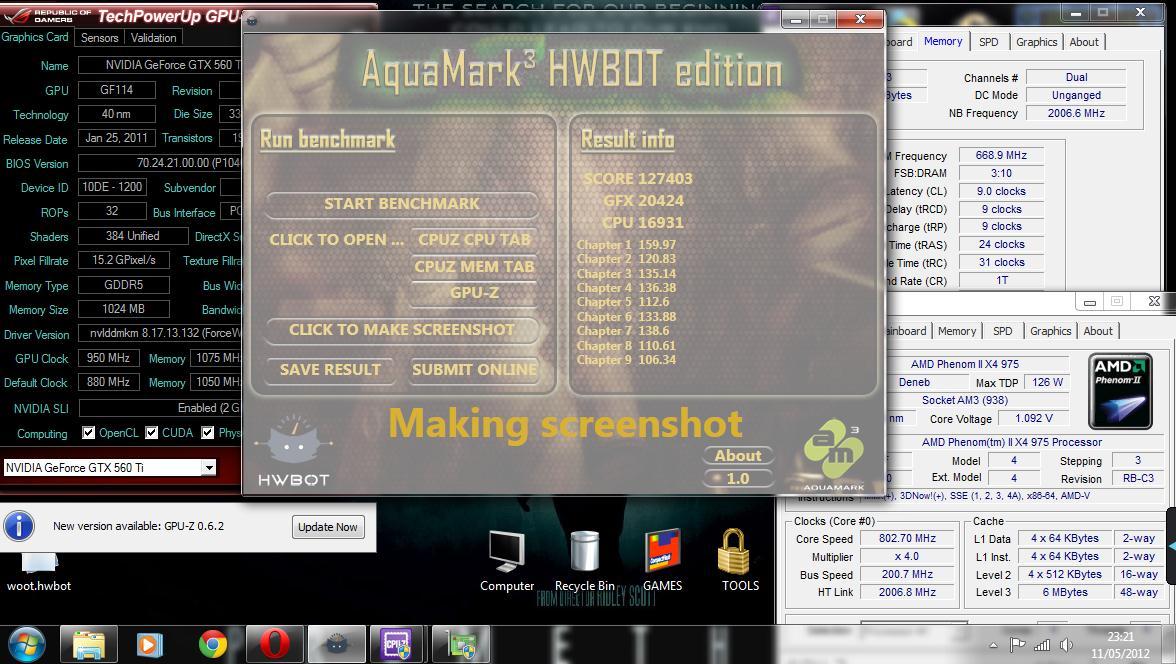
Task: Open Opera browser from taskbar
Action: pyautogui.click(x=274, y=644)
